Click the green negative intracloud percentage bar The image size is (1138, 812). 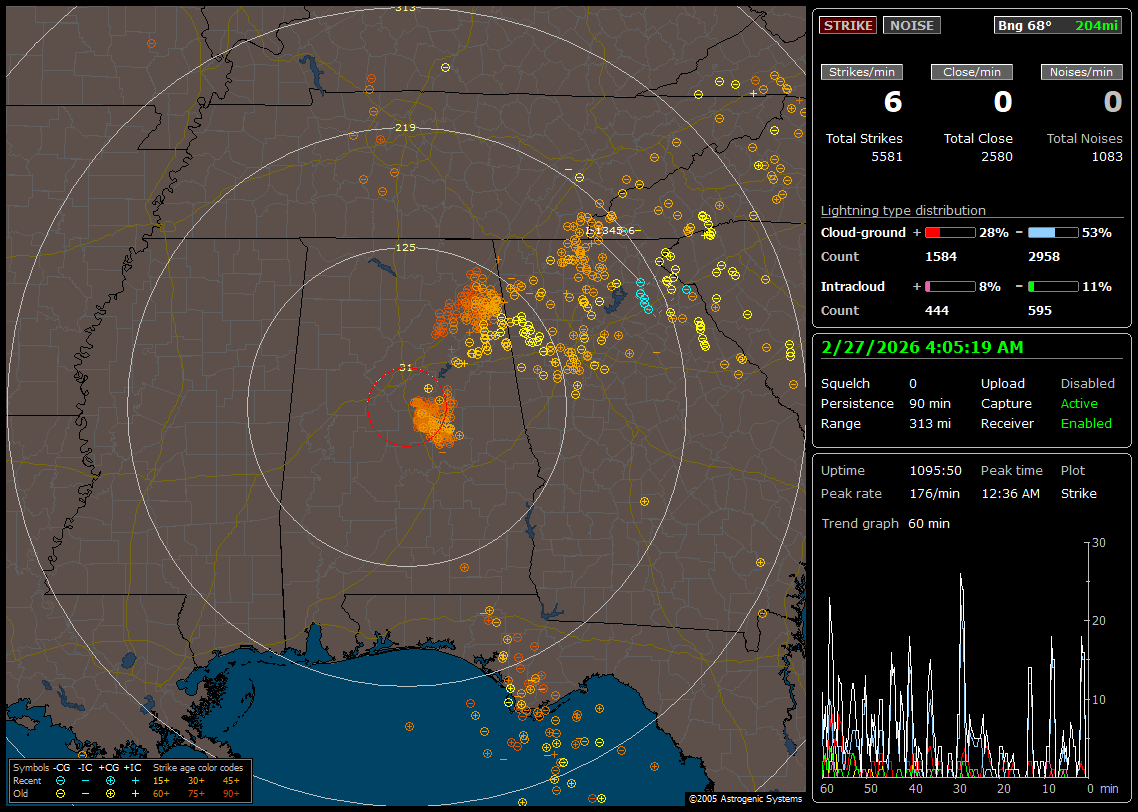click(x=1053, y=286)
